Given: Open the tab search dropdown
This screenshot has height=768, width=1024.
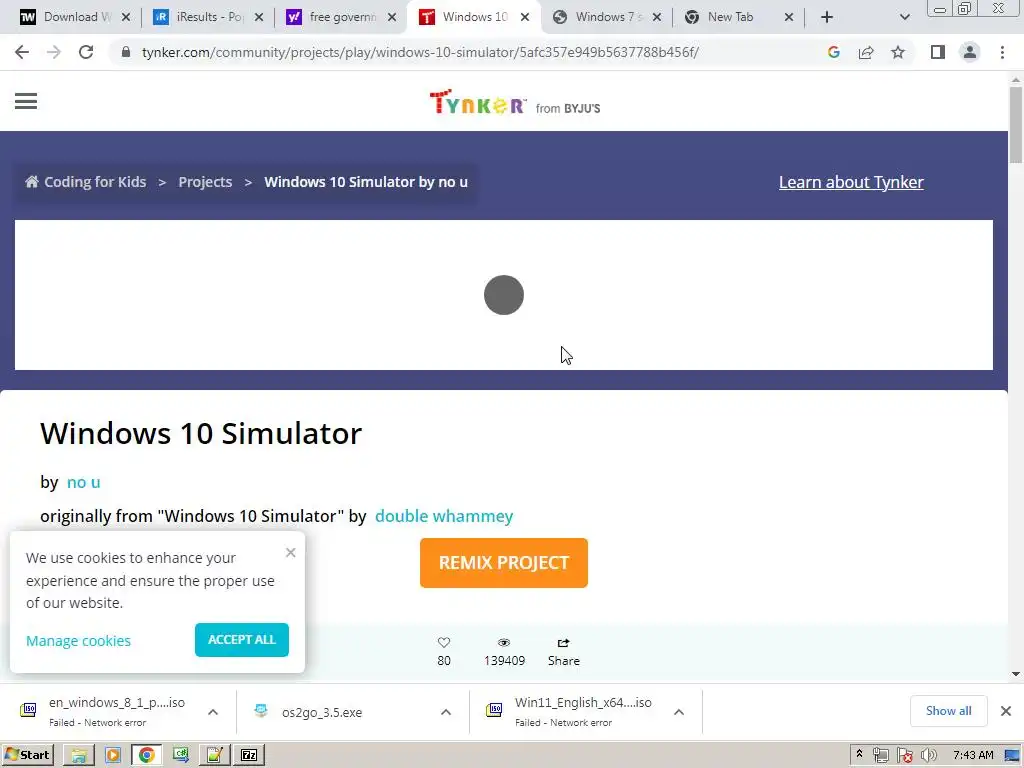Looking at the screenshot, I should [x=904, y=17].
